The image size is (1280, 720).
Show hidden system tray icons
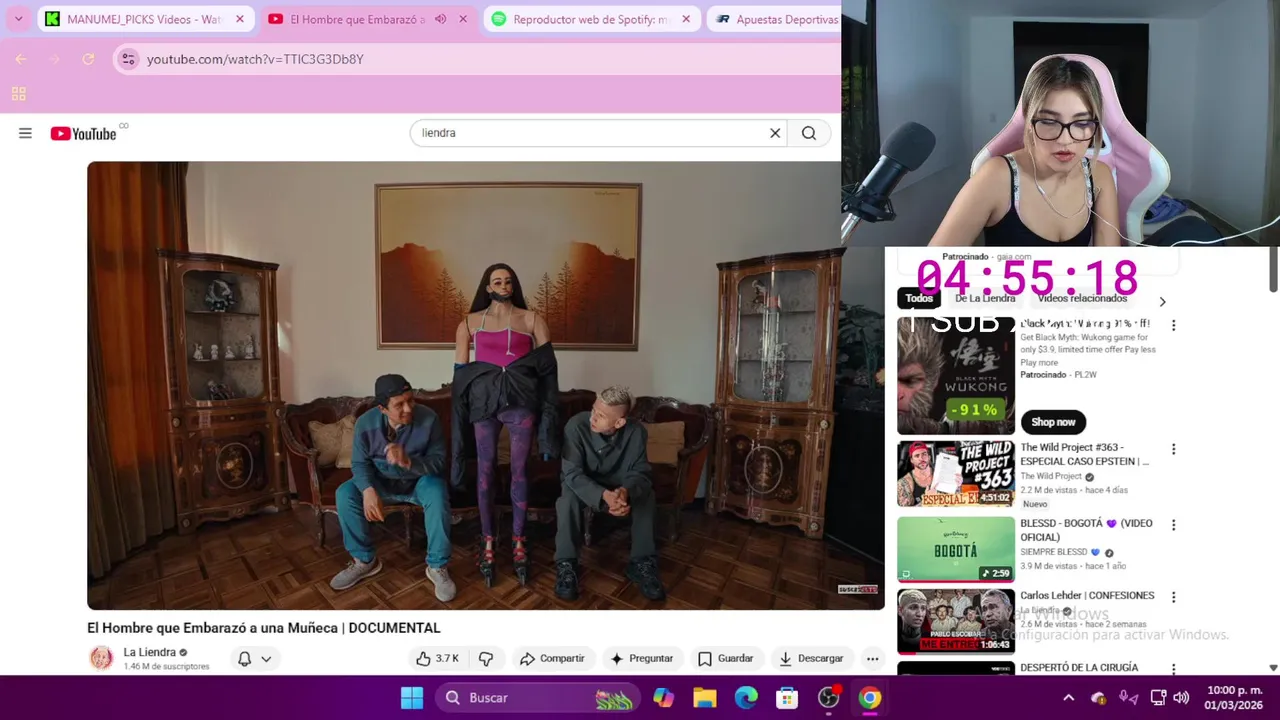click(x=1068, y=698)
